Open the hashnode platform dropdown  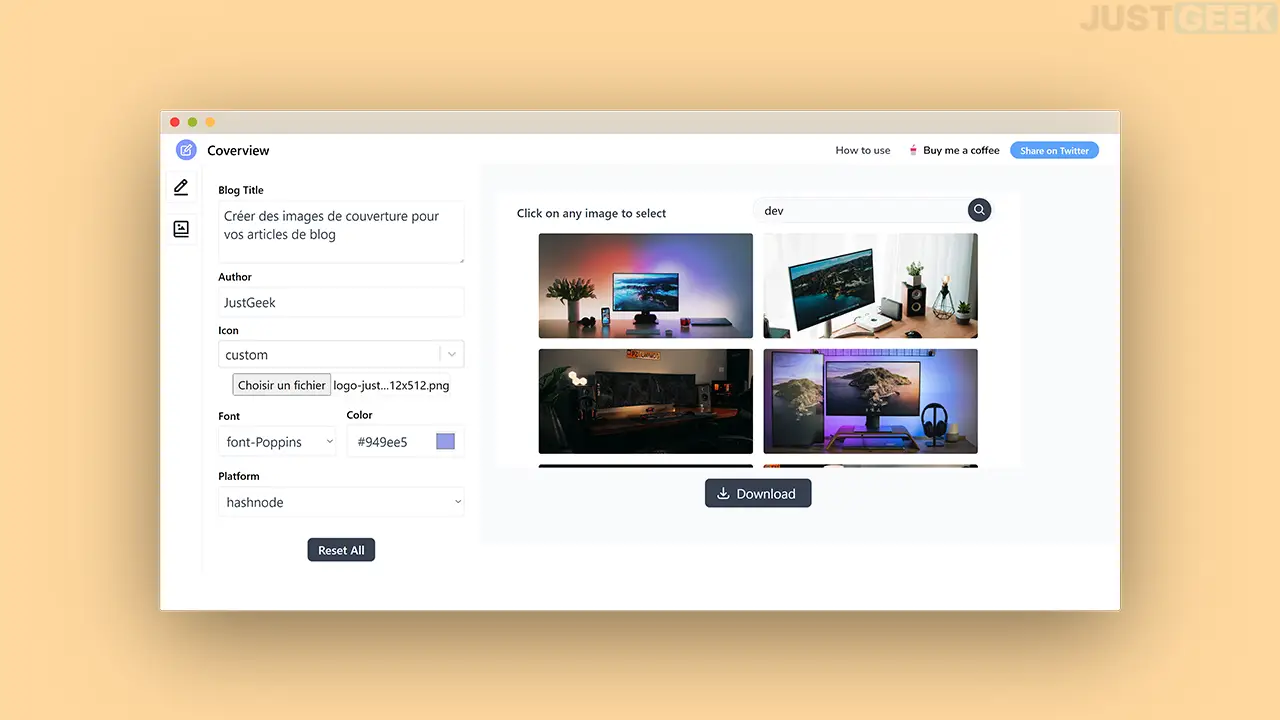pos(341,502)
